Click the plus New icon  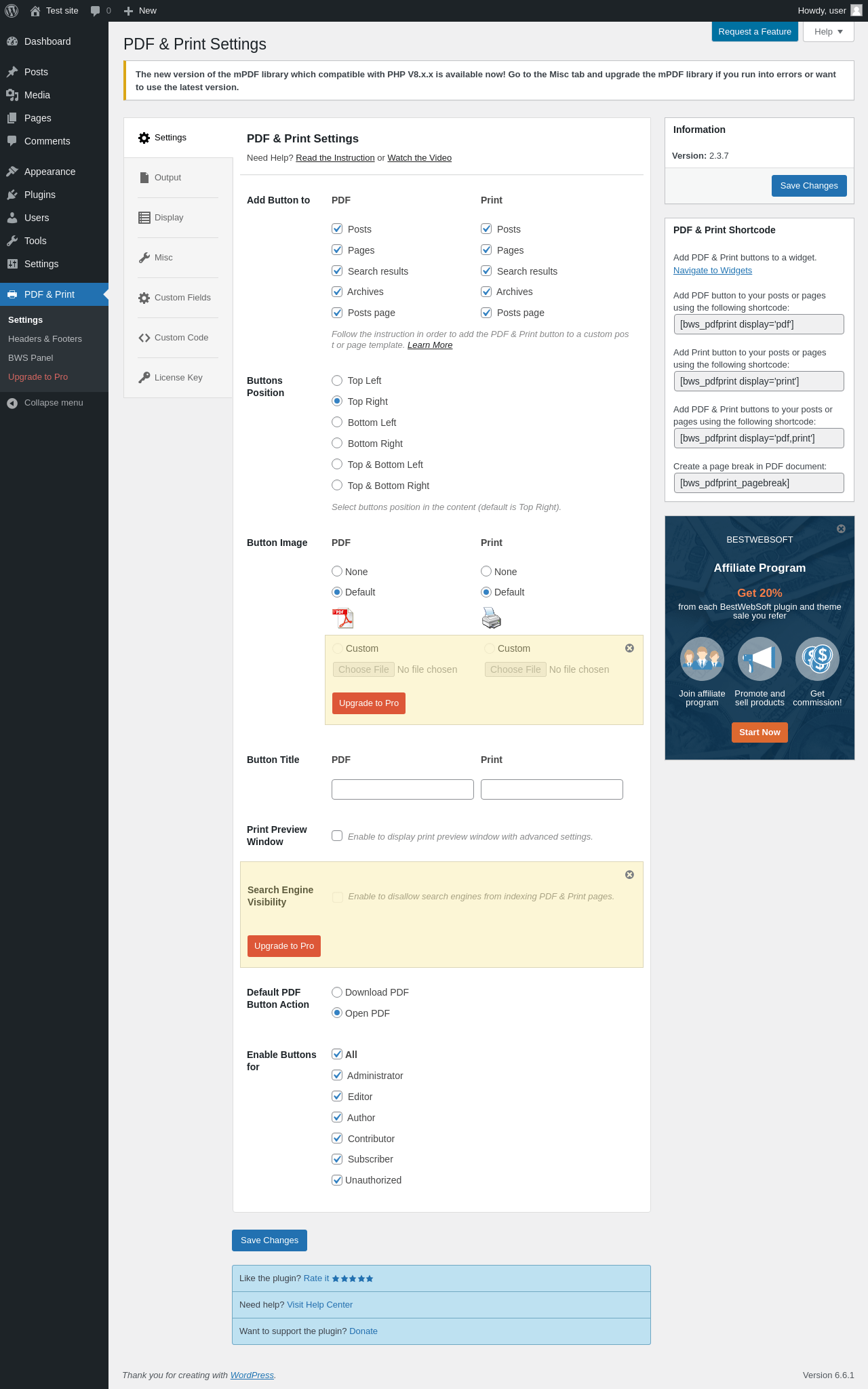[x=128, y=11]
